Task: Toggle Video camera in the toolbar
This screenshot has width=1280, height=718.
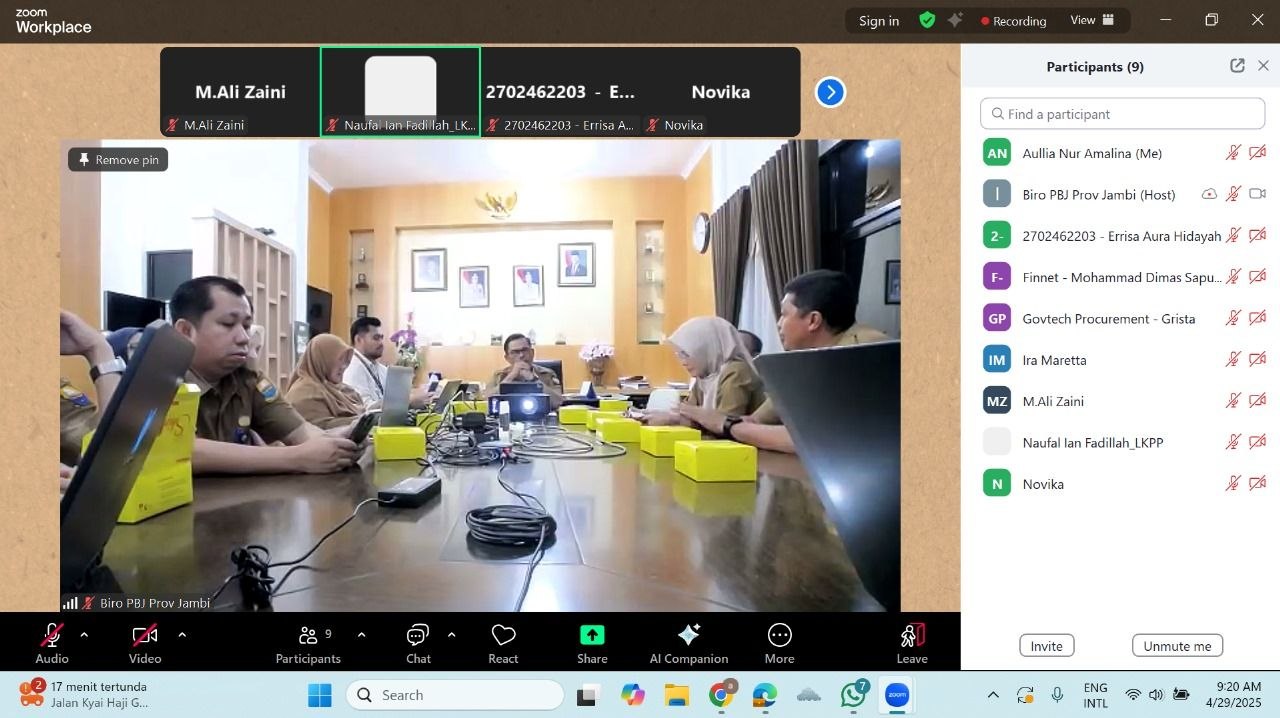Action: 145,643
